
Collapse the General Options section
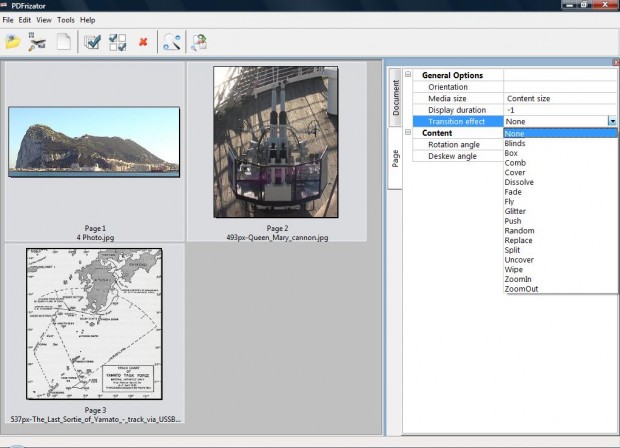pyautogui.click(x=408, y=75)
